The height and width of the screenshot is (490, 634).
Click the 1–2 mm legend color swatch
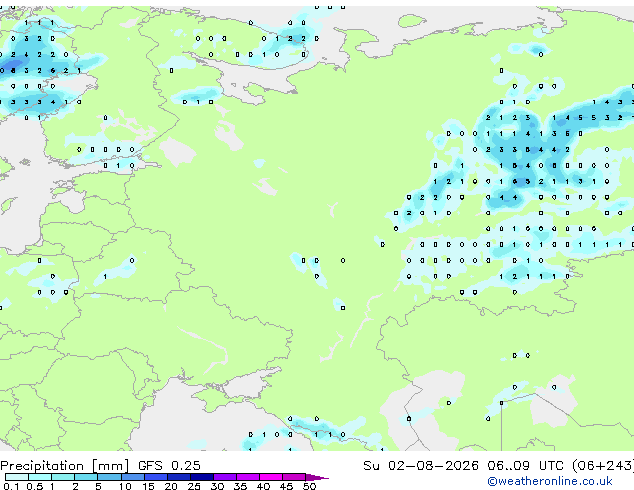(63, 477)
